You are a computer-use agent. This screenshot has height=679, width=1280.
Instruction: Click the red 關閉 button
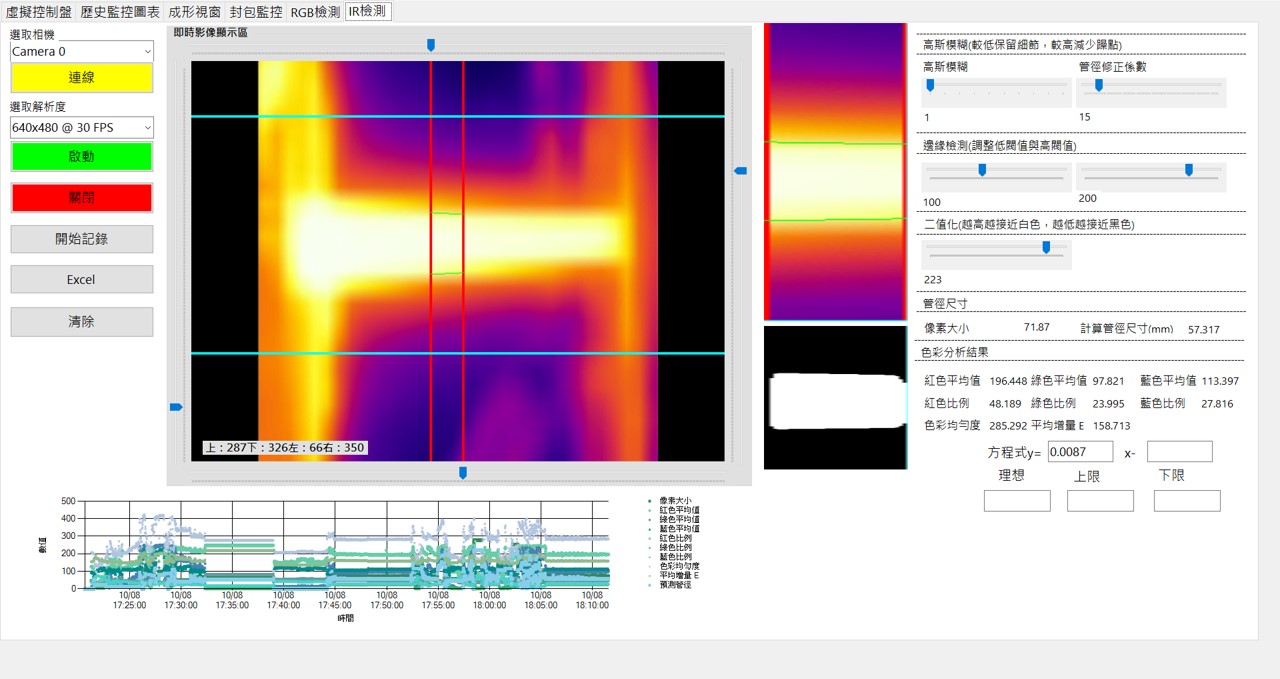[x=81, y=198]
